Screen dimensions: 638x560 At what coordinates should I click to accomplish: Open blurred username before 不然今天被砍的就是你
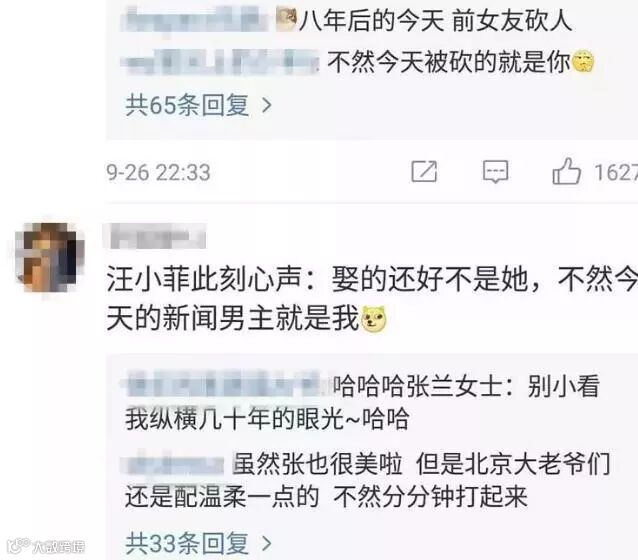(x=221, y=62)
